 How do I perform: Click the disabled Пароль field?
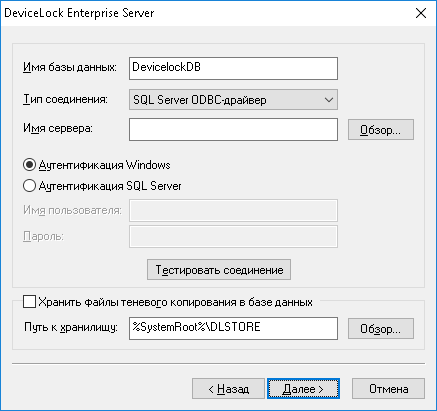(233, 237)
